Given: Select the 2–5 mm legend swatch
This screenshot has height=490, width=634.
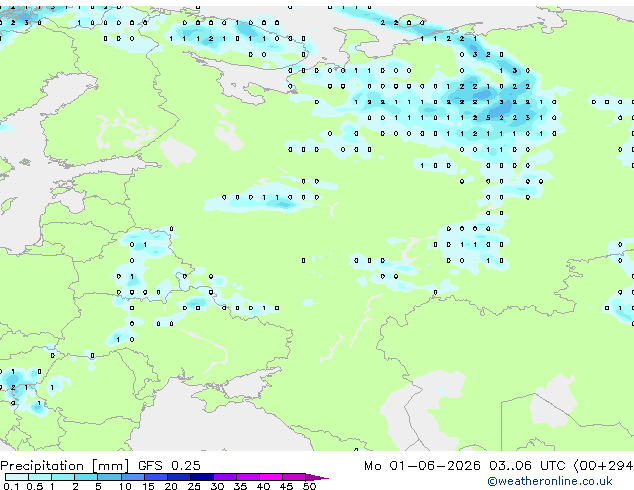Looking at the screenshot, I should tap(86, 477).
